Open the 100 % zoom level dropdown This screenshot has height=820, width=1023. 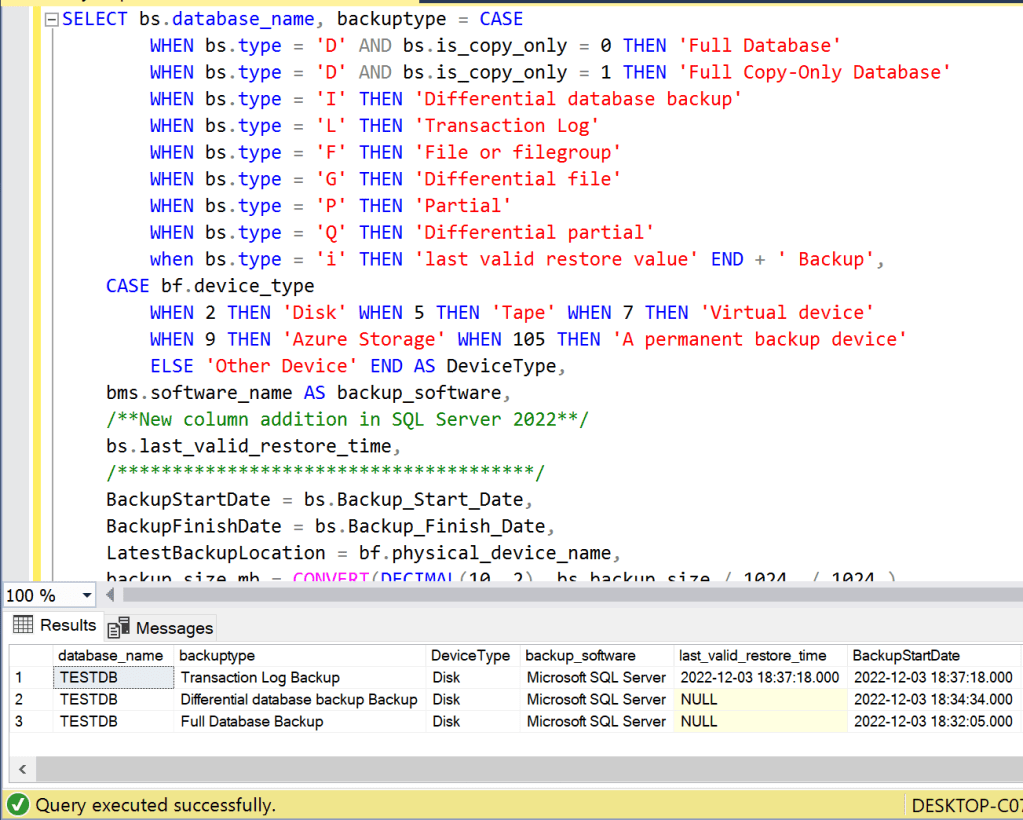point(87,596)
